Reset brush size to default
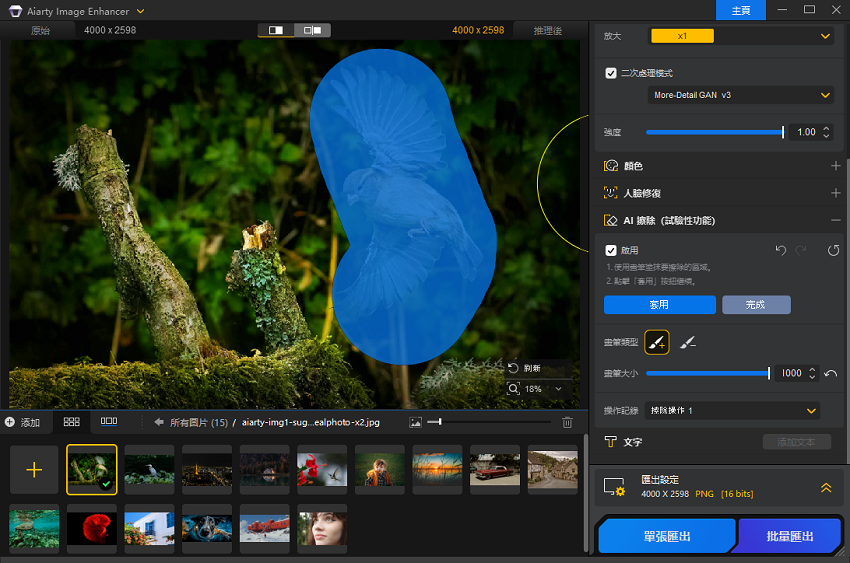The height and width of the screenshot is (563, 850). 830,373
